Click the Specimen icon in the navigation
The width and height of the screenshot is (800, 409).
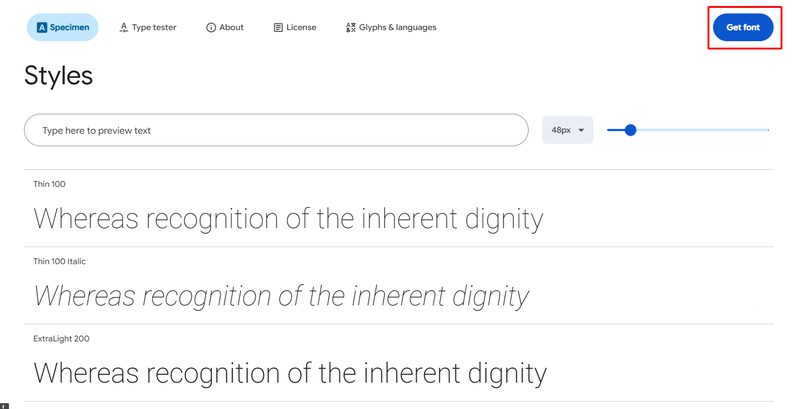point(42,28)
